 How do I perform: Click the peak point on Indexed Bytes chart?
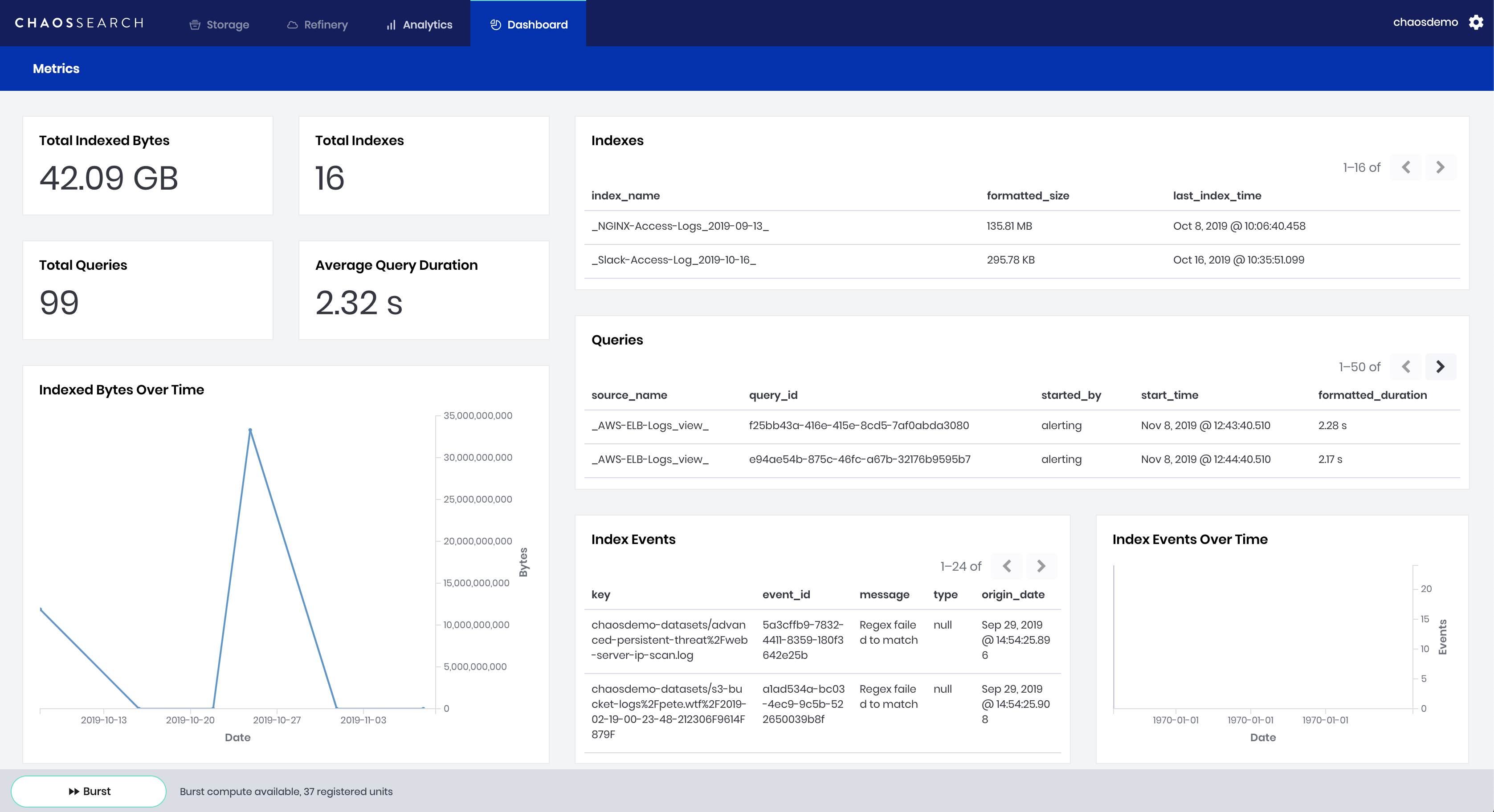tap(250, 430)
